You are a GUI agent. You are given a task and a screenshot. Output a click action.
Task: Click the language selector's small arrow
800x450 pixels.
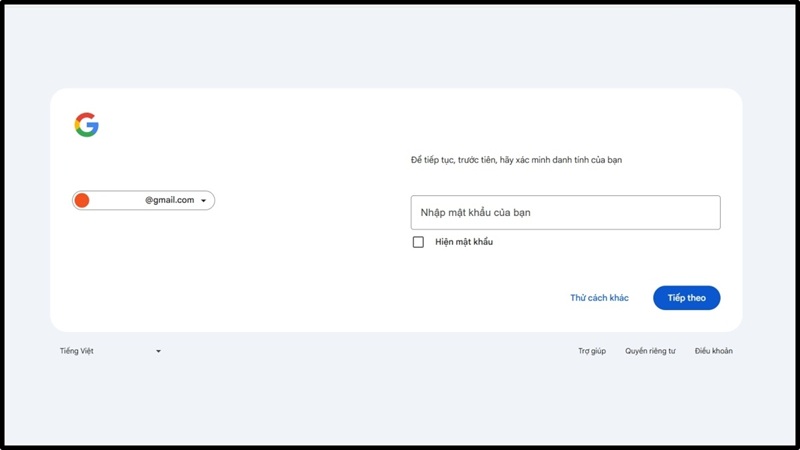[x=158, y=352]
